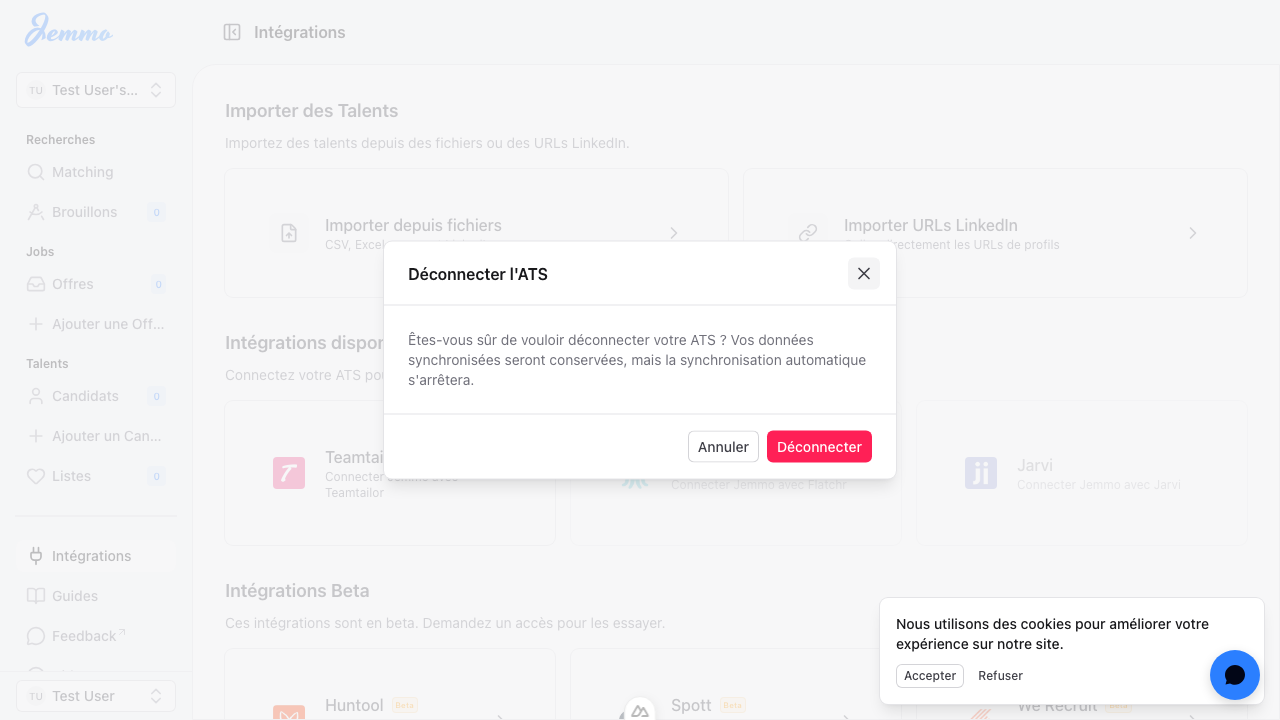Open the chat bubble widget
Screen dimensions: 1280x720
(x=1234, y=675)
